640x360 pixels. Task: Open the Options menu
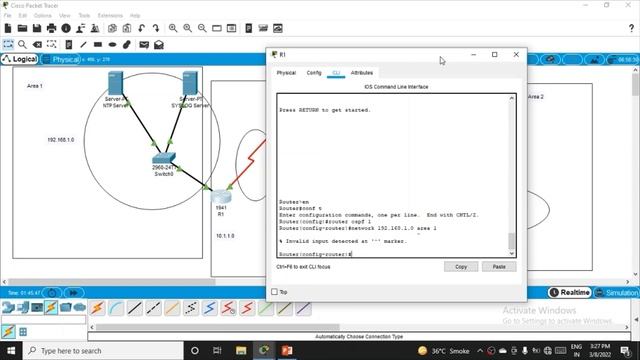42,16
